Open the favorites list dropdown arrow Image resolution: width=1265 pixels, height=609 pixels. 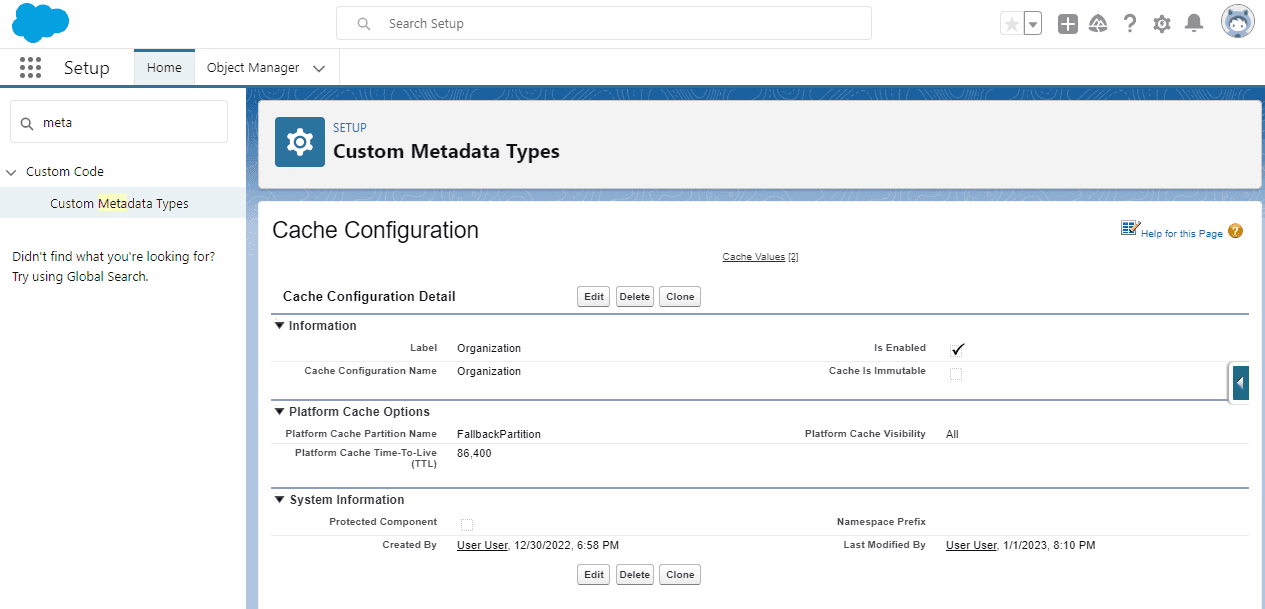[1033, 24]
